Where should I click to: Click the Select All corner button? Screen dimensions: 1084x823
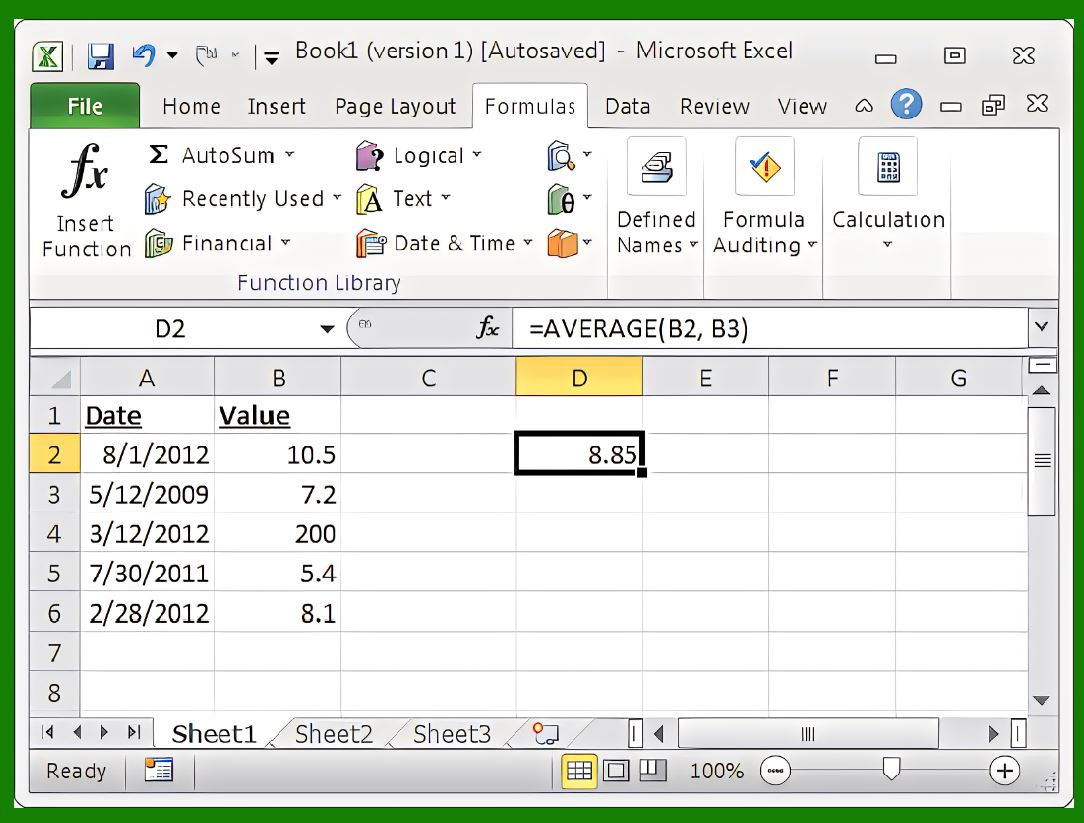(x=56, y=377)
